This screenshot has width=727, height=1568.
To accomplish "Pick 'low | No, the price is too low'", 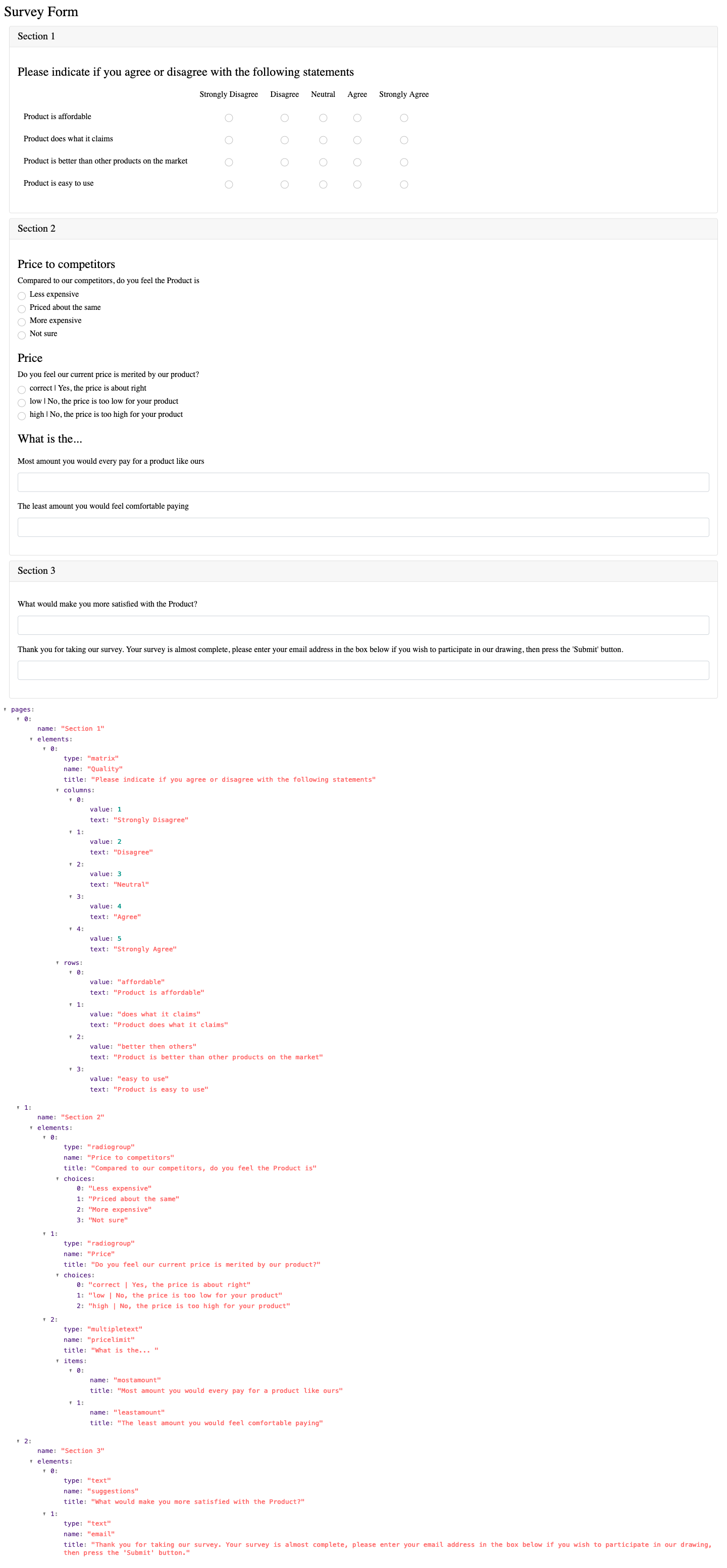I will click(x=22, y=403).
